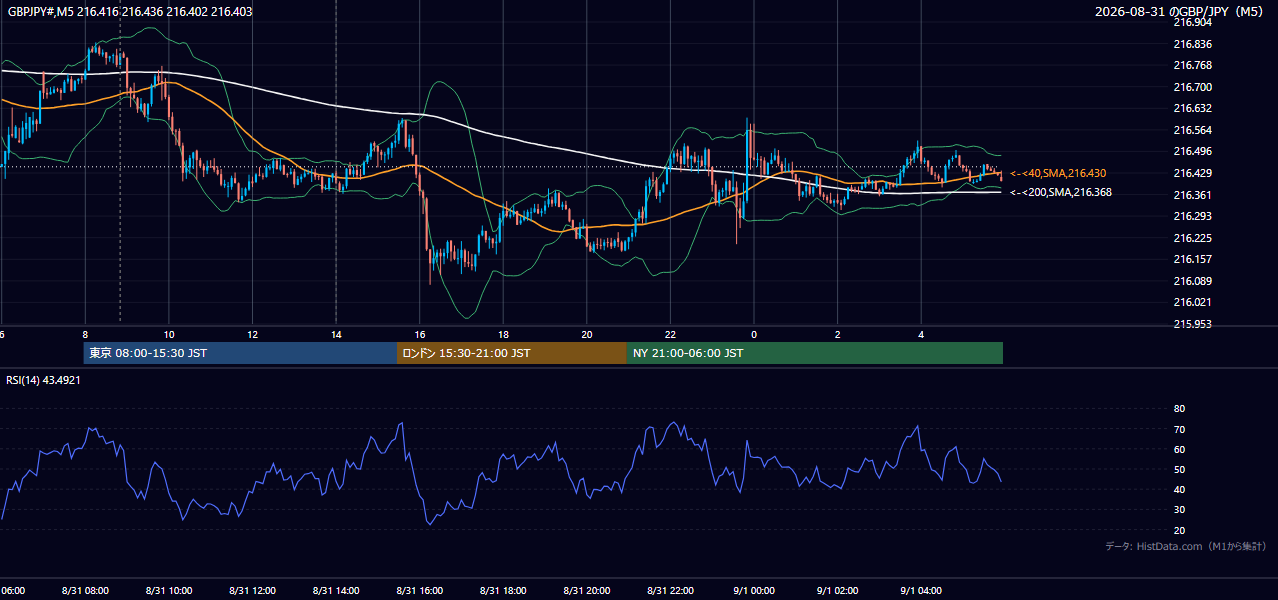Click the bottom date label 8/31 12:00
The width and height of the screenshot is (1278, 600).
pos(253,591)
